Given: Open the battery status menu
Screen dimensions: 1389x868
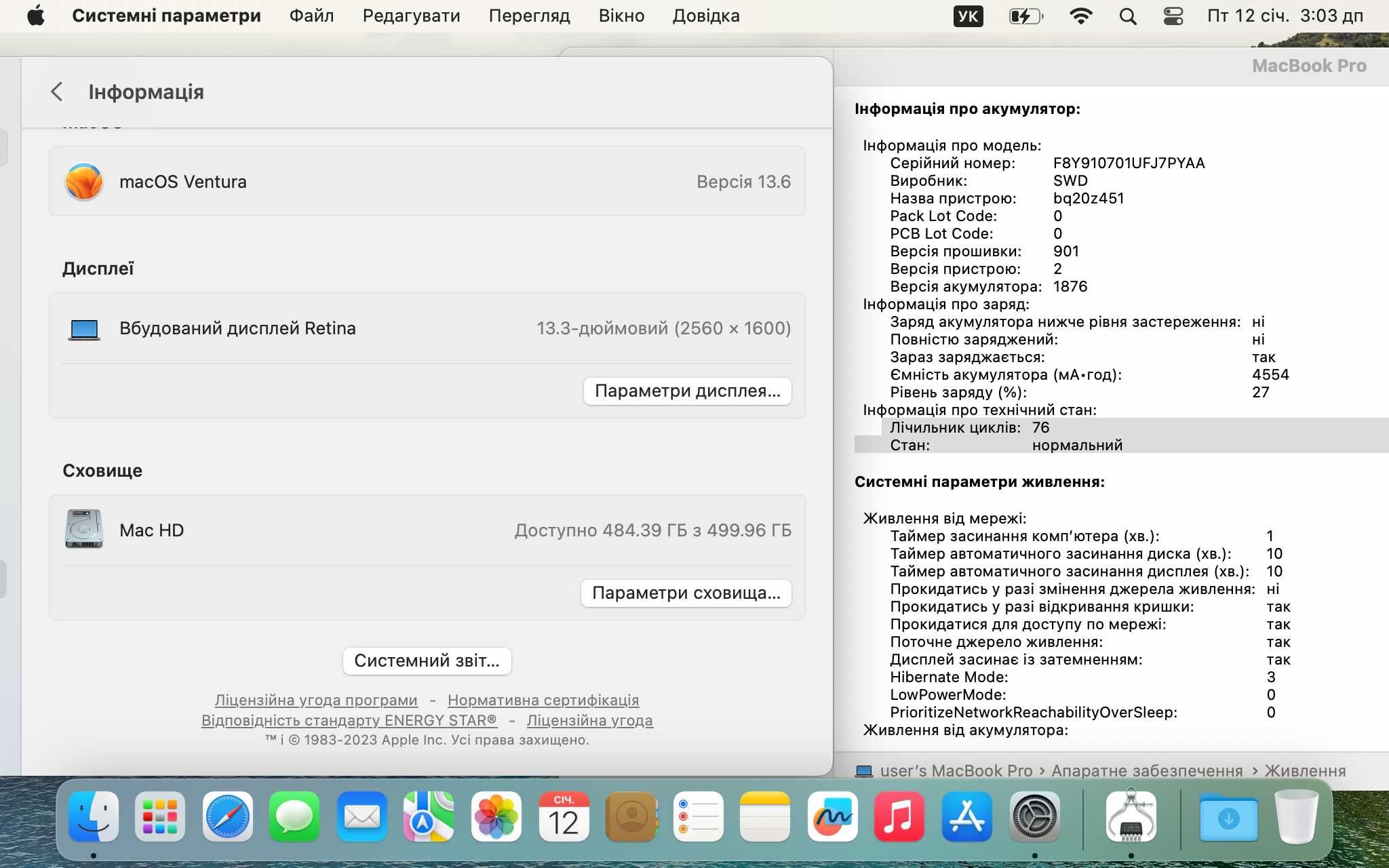Looking at the screenshot, I should coord(1025,16).
